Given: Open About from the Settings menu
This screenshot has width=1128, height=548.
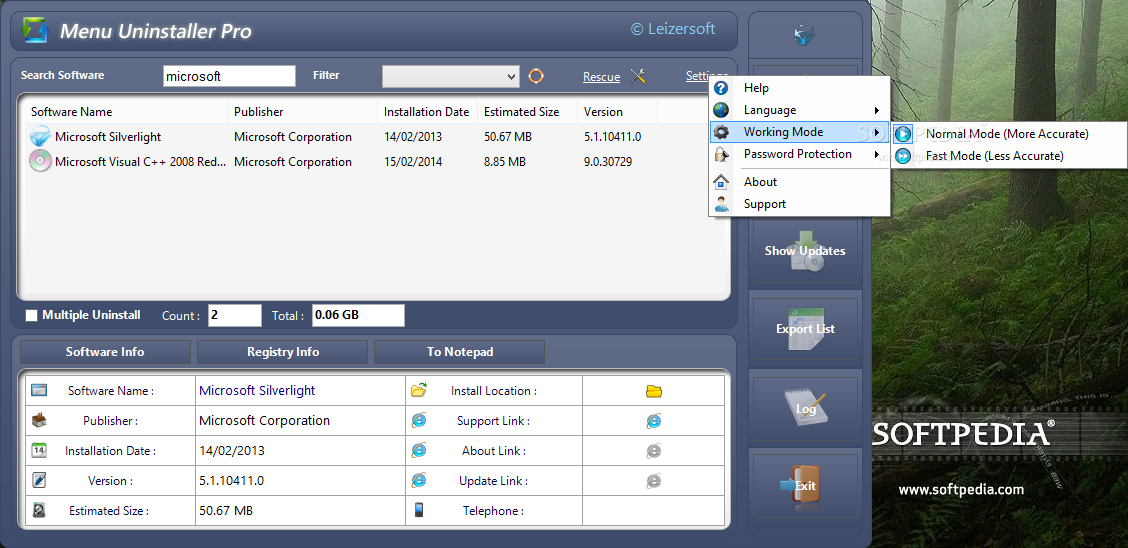Looking at the screenshot, I should pos(799,182).
